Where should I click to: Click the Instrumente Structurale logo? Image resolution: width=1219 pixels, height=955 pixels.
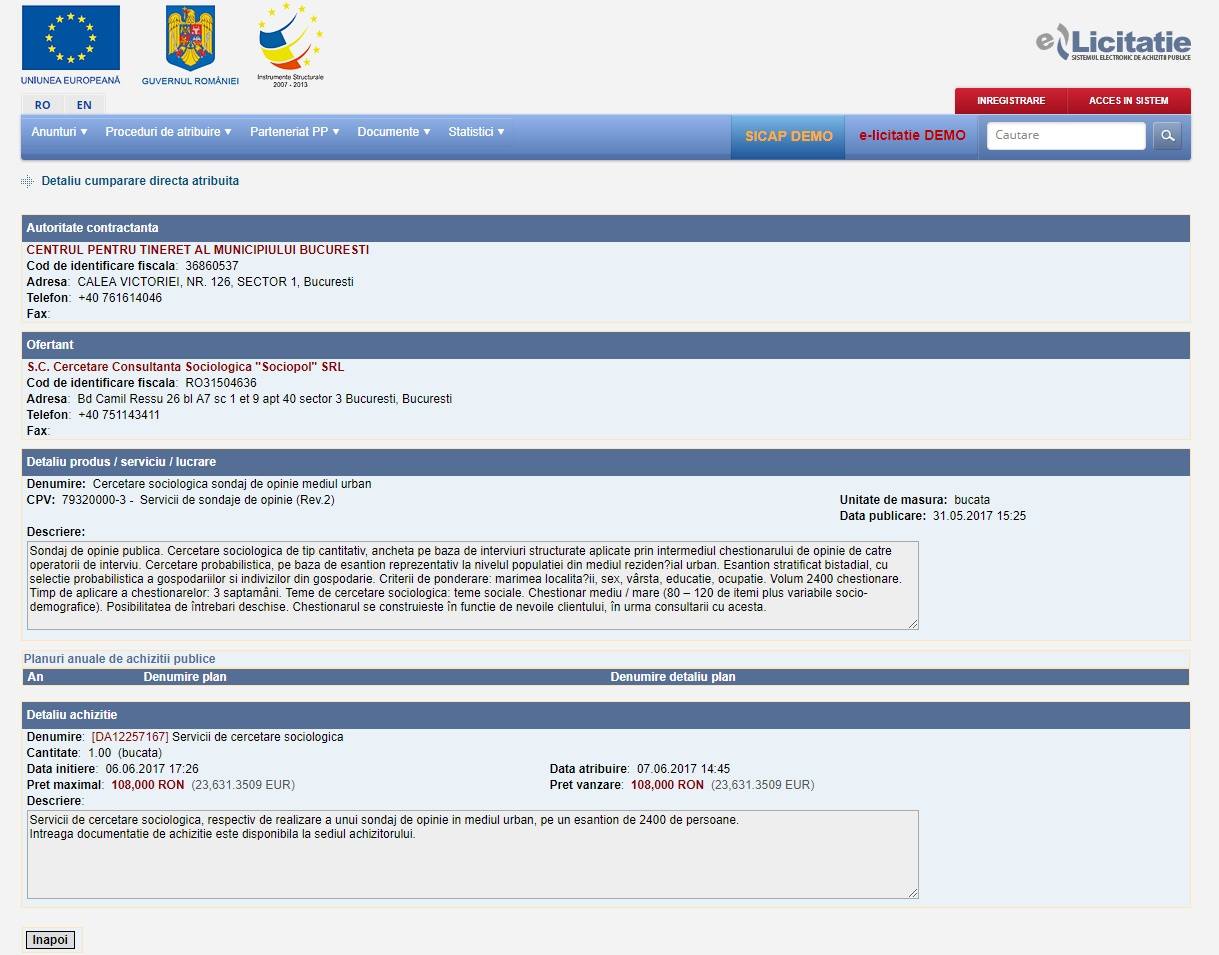point(290,40)
